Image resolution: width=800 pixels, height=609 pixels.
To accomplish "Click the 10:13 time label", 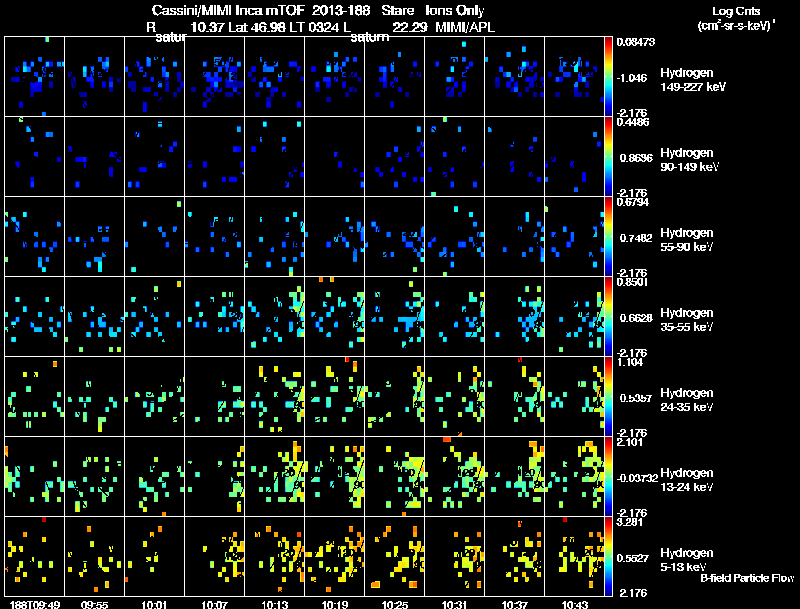I will coord(274,604).
